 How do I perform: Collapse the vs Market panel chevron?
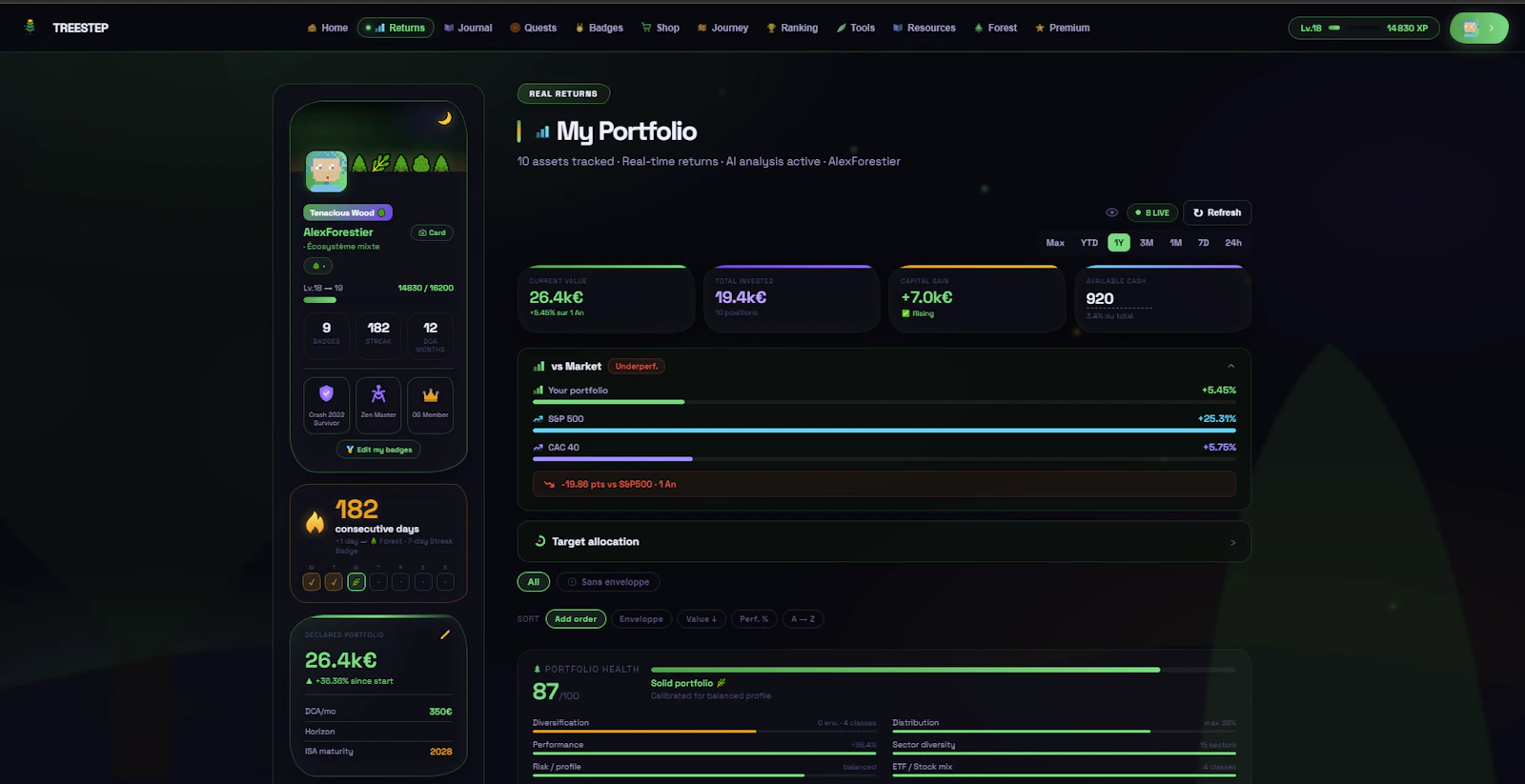click(x=1230, y=366)
